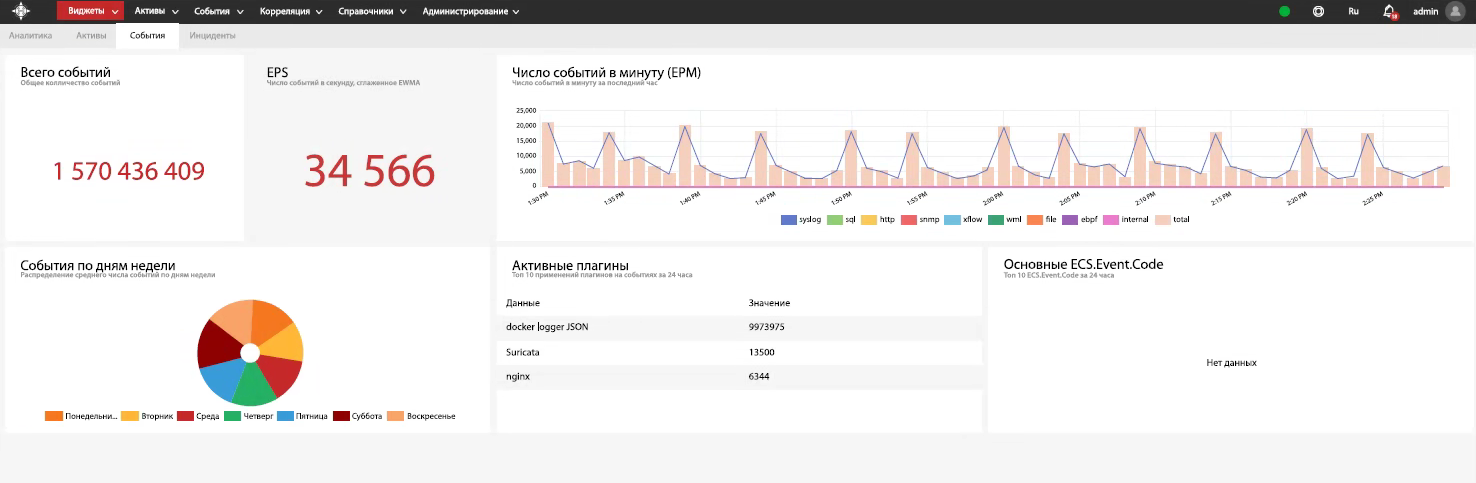The height and width of the screenshot is (483, 1476).
Task: Toggle the total series in the EPM legend
Action: click(x=1172, y=219)
